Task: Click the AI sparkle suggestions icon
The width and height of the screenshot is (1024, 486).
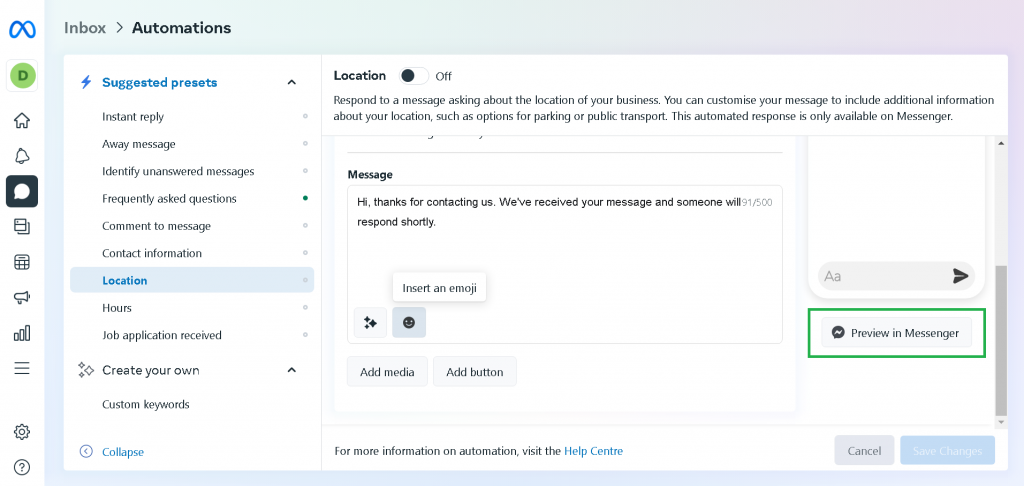Action: pyautogui.click(x=370, y=322)
